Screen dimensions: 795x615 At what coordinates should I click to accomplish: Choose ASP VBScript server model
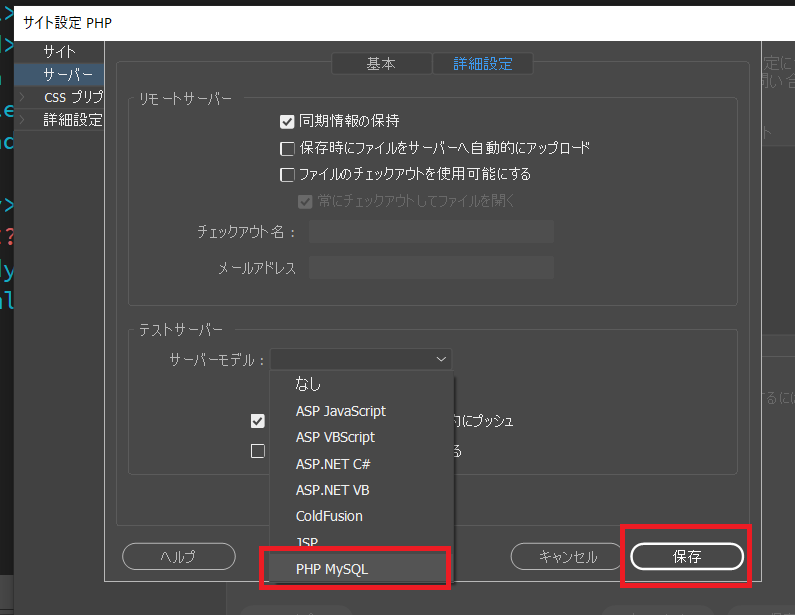335,437
